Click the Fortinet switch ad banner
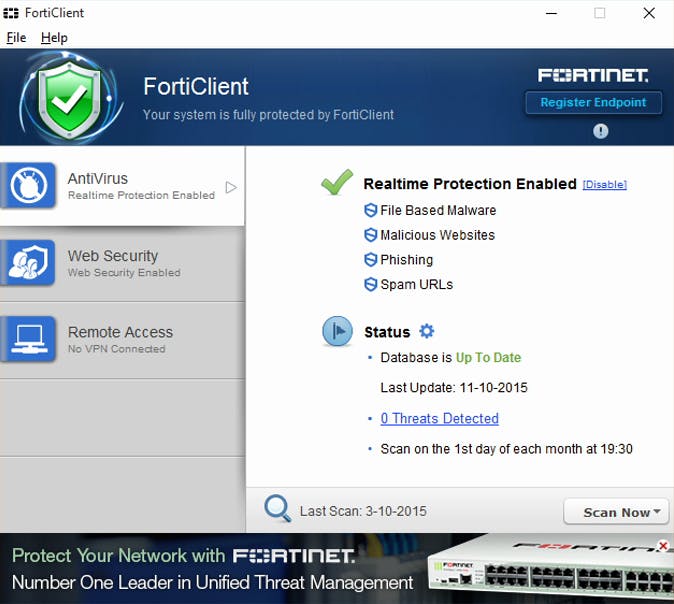 click(x=337, y=568)
